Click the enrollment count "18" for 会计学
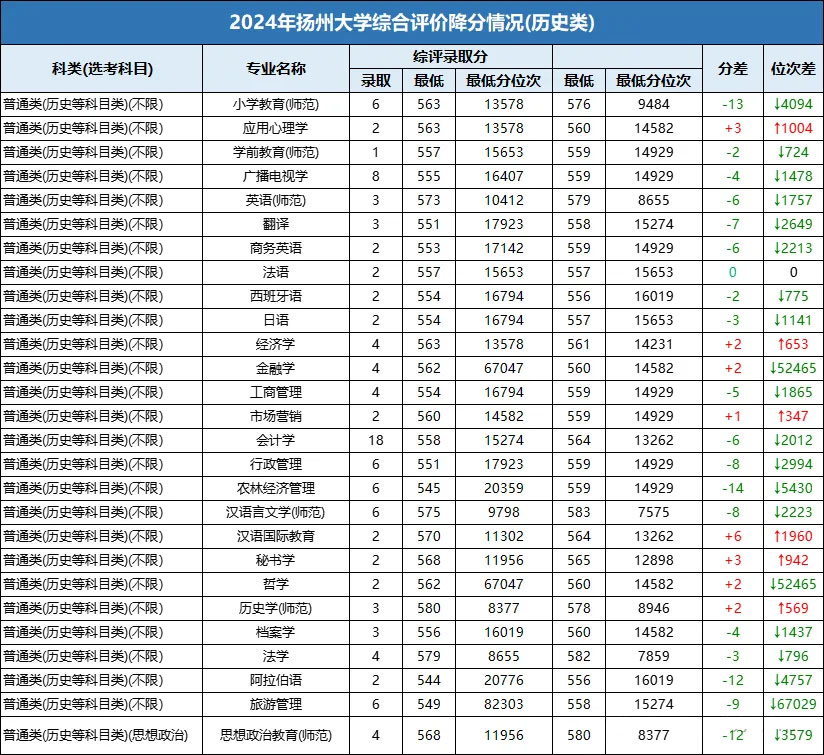 (376, 440)
